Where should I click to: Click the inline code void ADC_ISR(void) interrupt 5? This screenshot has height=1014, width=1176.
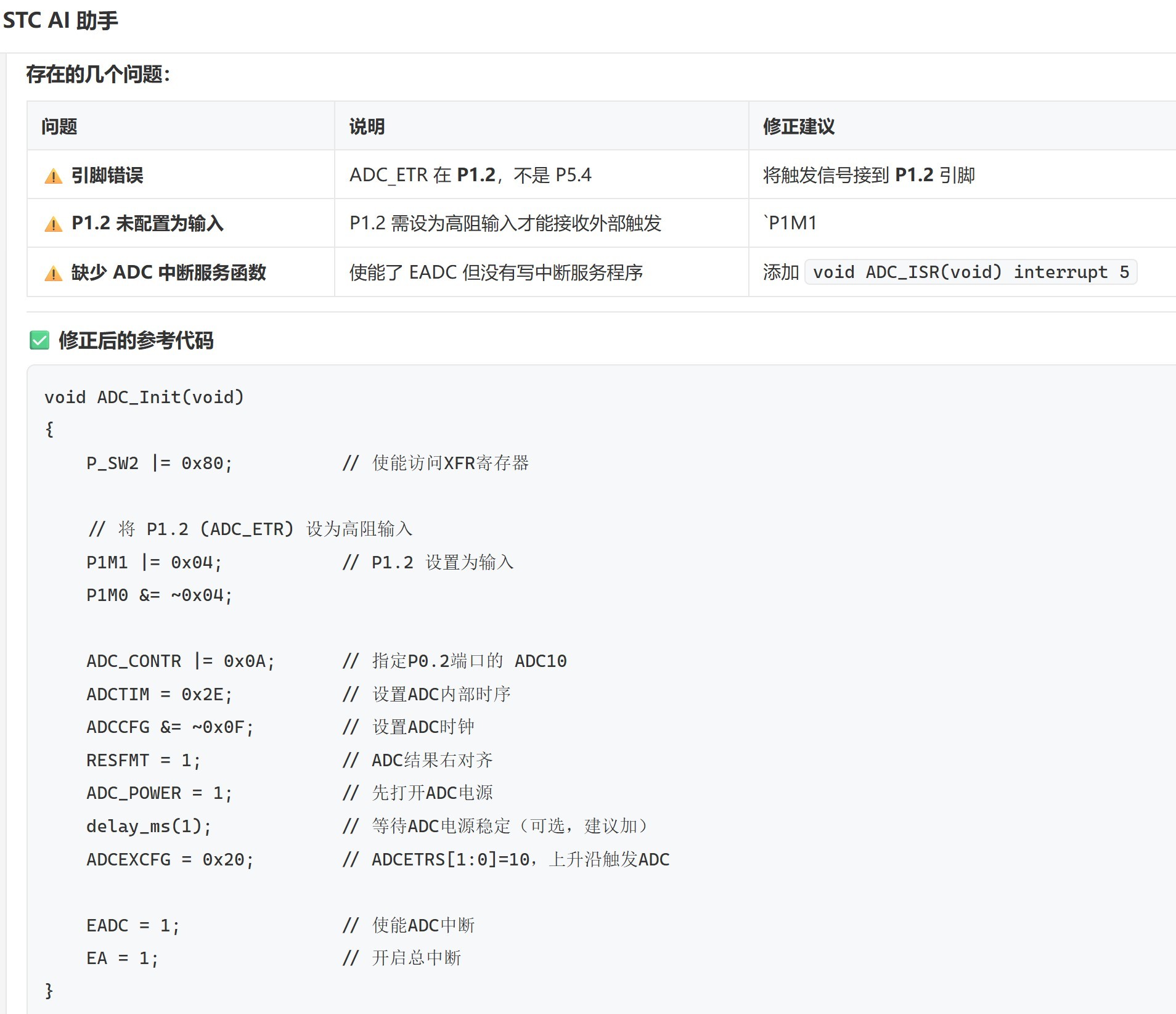click(x=971, y=272)
